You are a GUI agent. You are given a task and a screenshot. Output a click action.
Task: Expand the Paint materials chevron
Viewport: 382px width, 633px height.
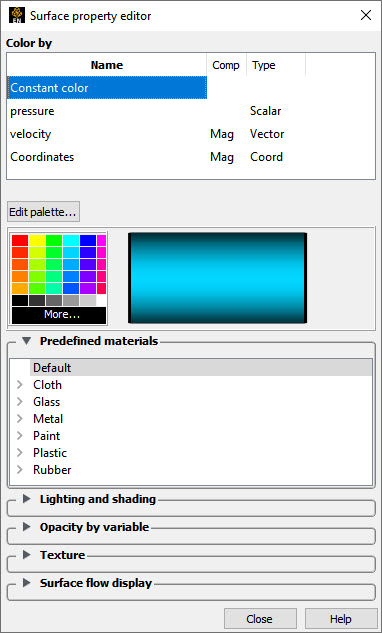[20, 436]
